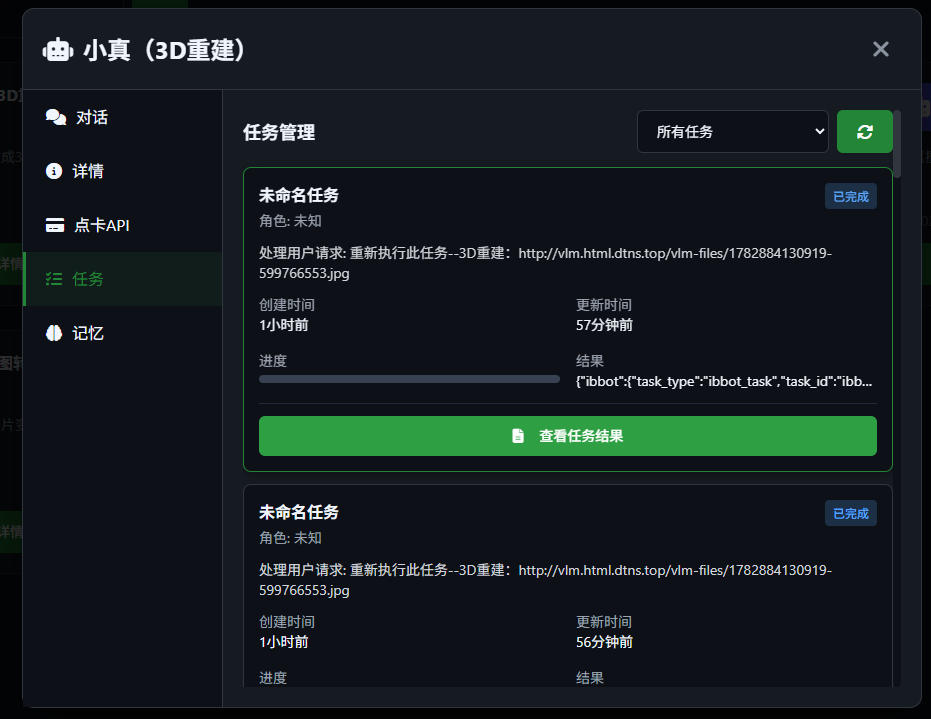Click the brain icon beside 记忆
Viewport: 931px width, 719px height.
pos(54,333)
